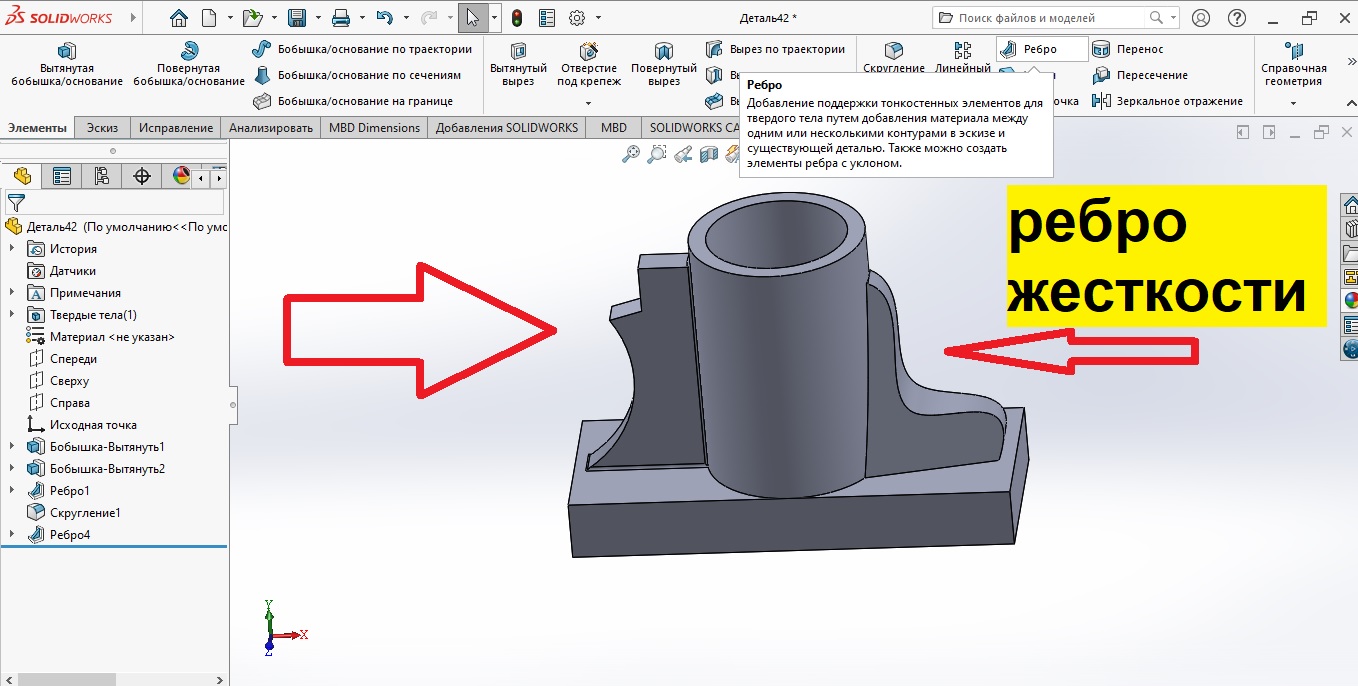
Task: Open Options via the gear icon
Action: pos(577,18)
